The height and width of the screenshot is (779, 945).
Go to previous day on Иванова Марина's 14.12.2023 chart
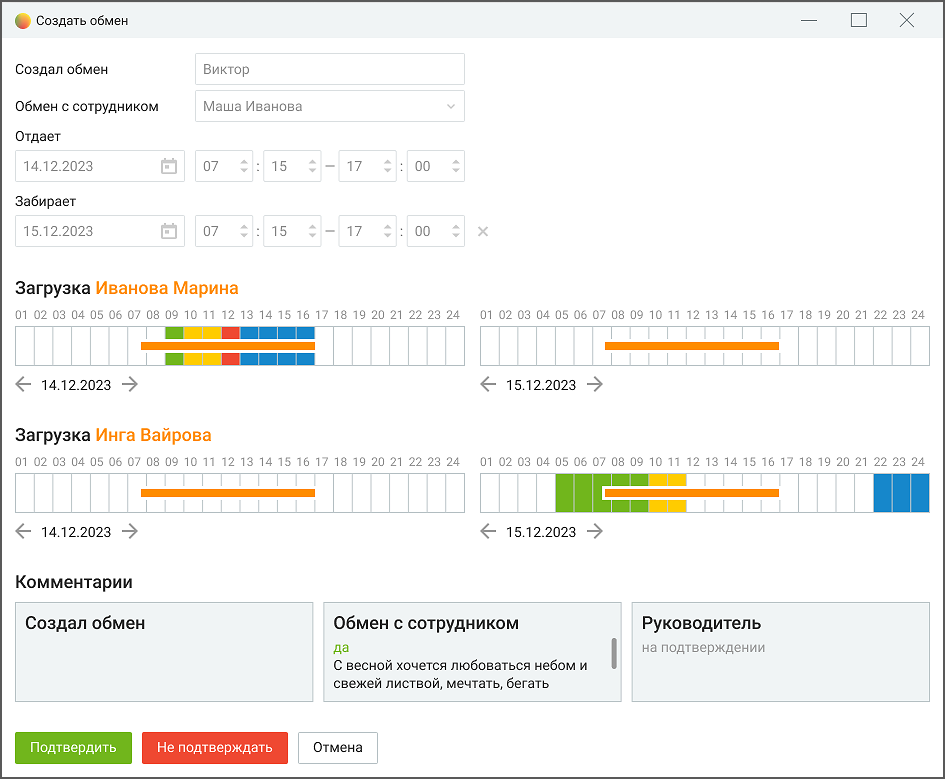pos(23,384)
